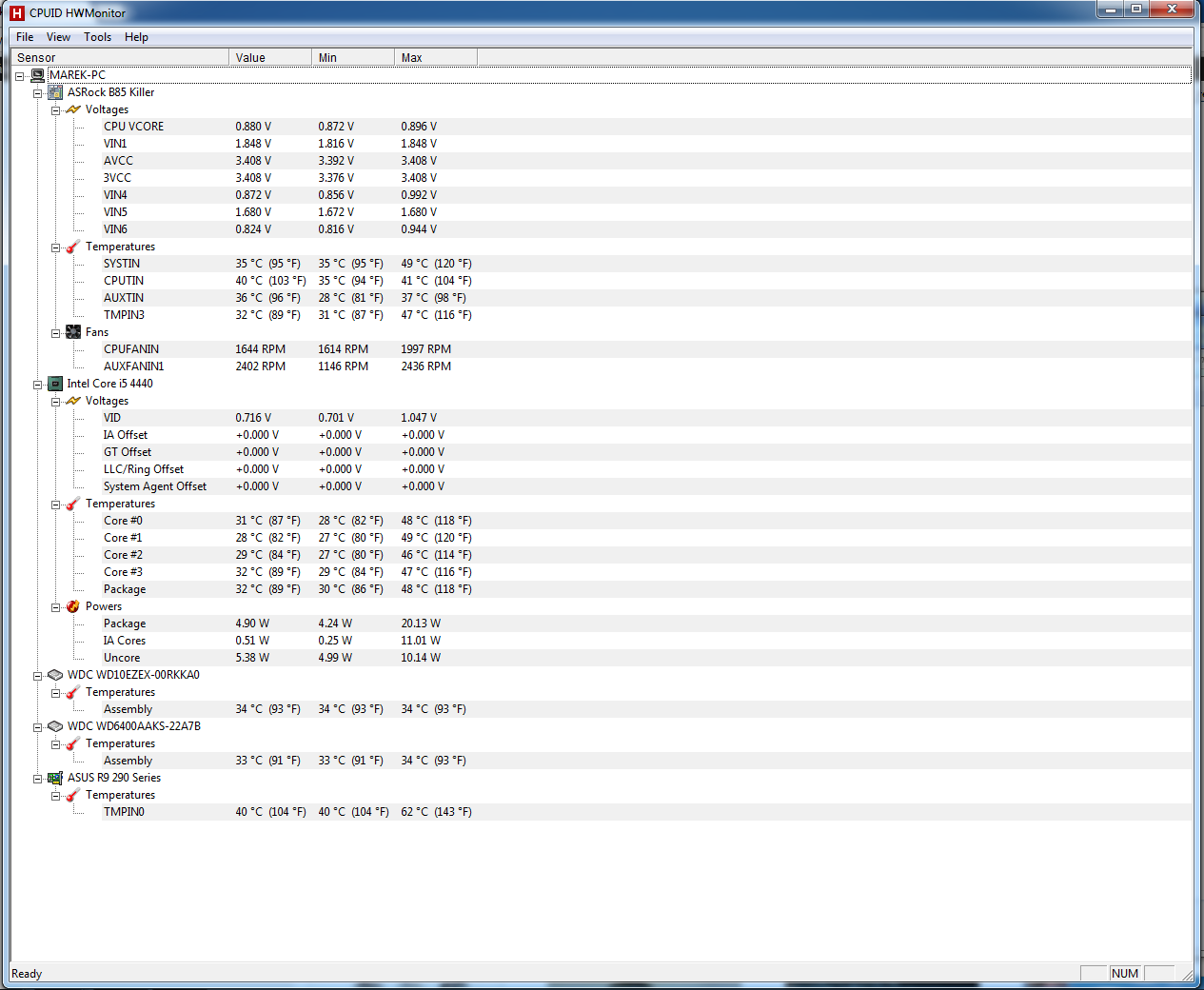Click the 2402 RPM fan value
The width and height of the screenshot is (1204, 990).
[x=260, y=366]
